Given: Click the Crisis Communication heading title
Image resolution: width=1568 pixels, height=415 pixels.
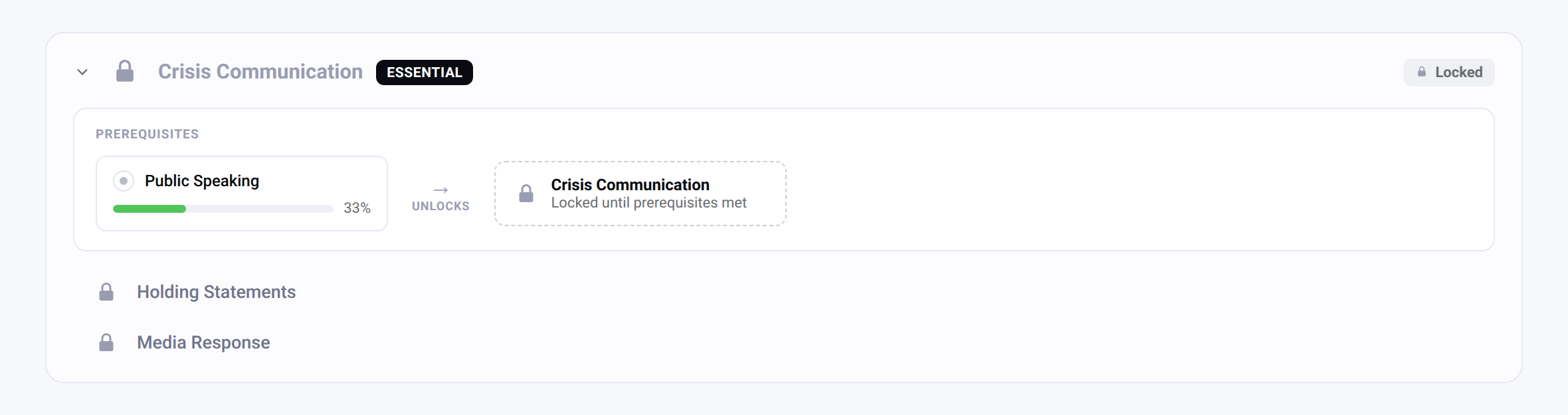Looking at the screenshot, I should (x=260, y=72).
